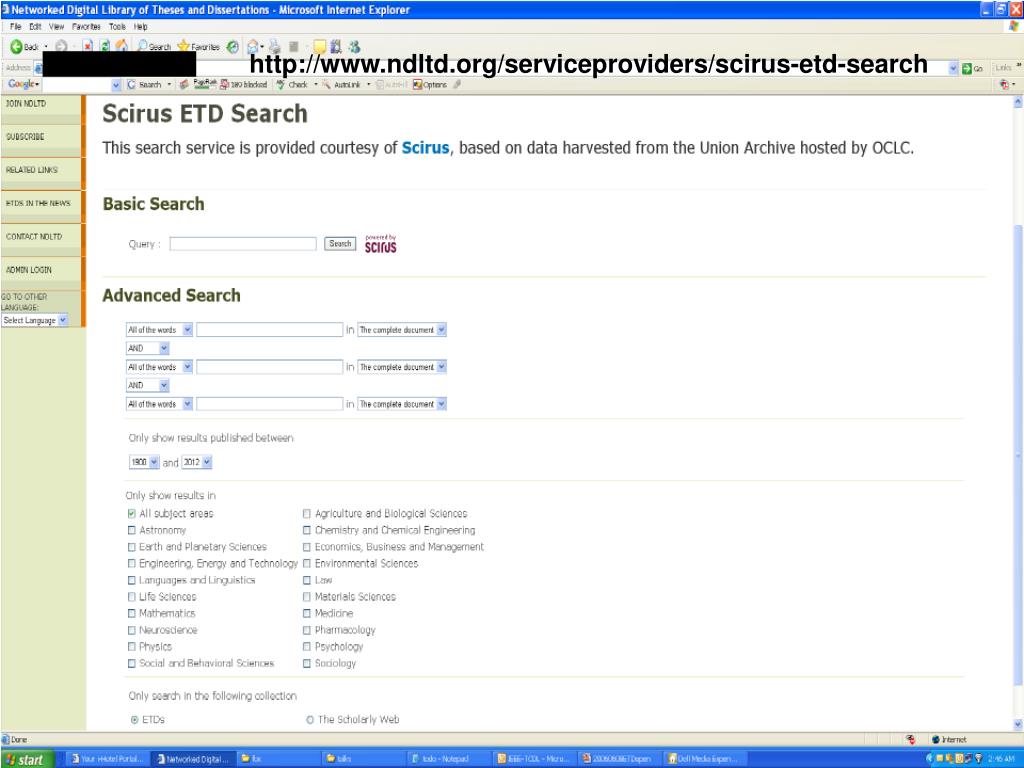Click Google toolbar Search button

(x=144, y=84)
